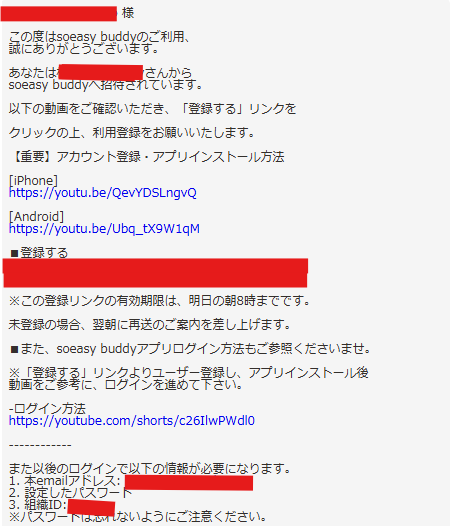450x526 pixels.
Task: Click the redacted organization ID value
Action: [x=91, y=507]
